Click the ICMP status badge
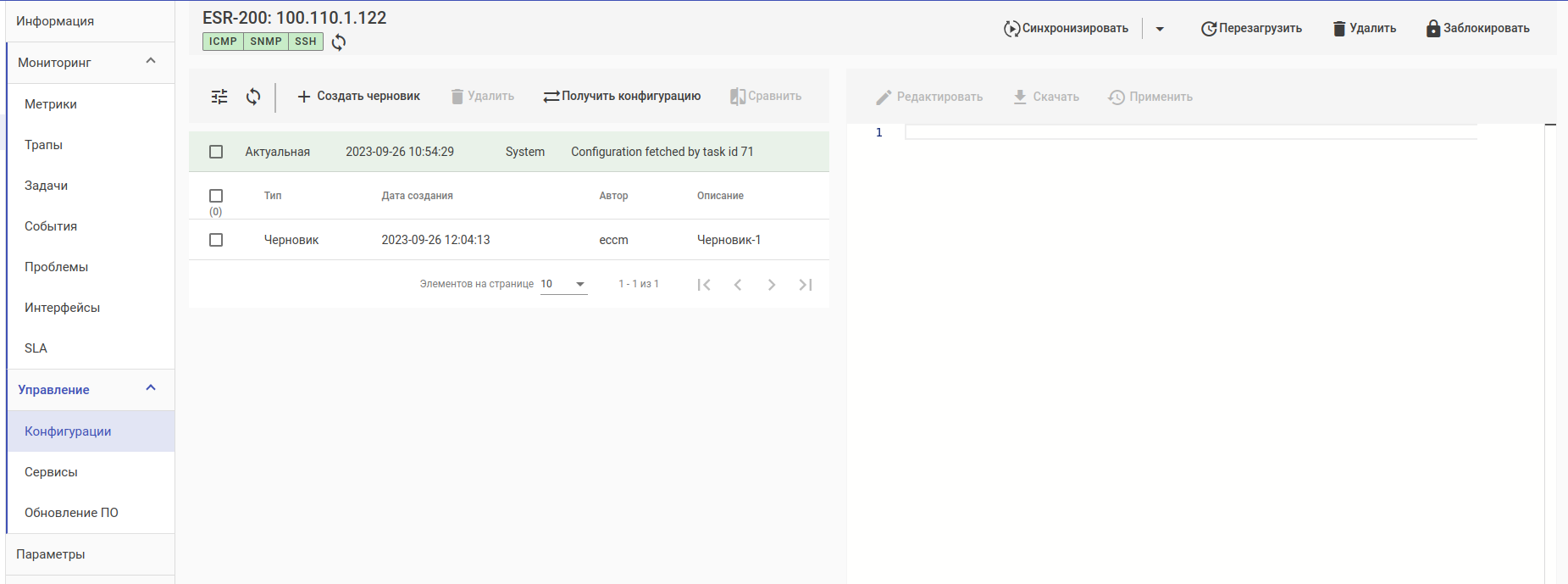1568x584 pixels. click(x=223, y=42)
